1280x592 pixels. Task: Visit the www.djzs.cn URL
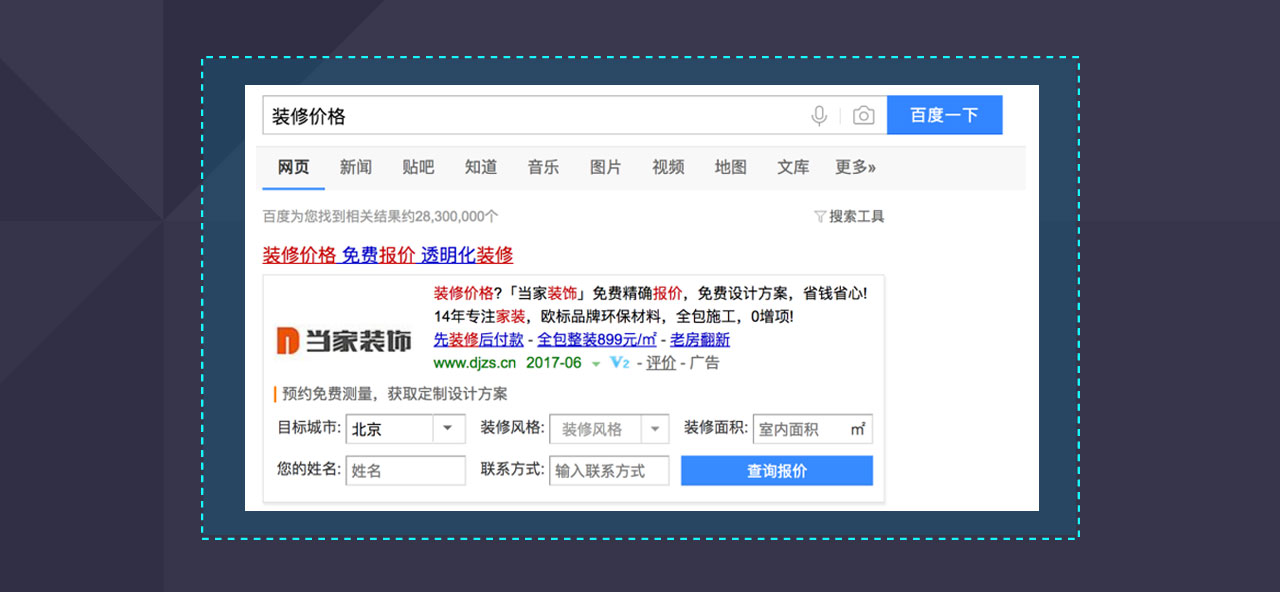[475, 363]
